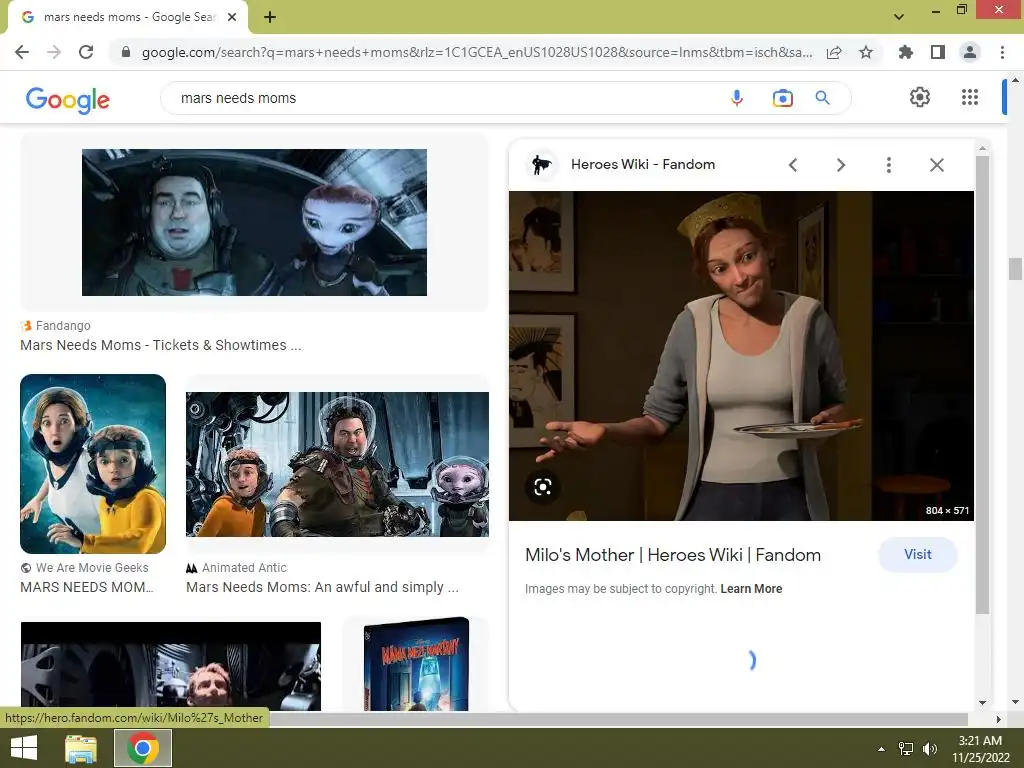Click the browser forward arrow
1024x768 pixels.
(x=54, y=52)
